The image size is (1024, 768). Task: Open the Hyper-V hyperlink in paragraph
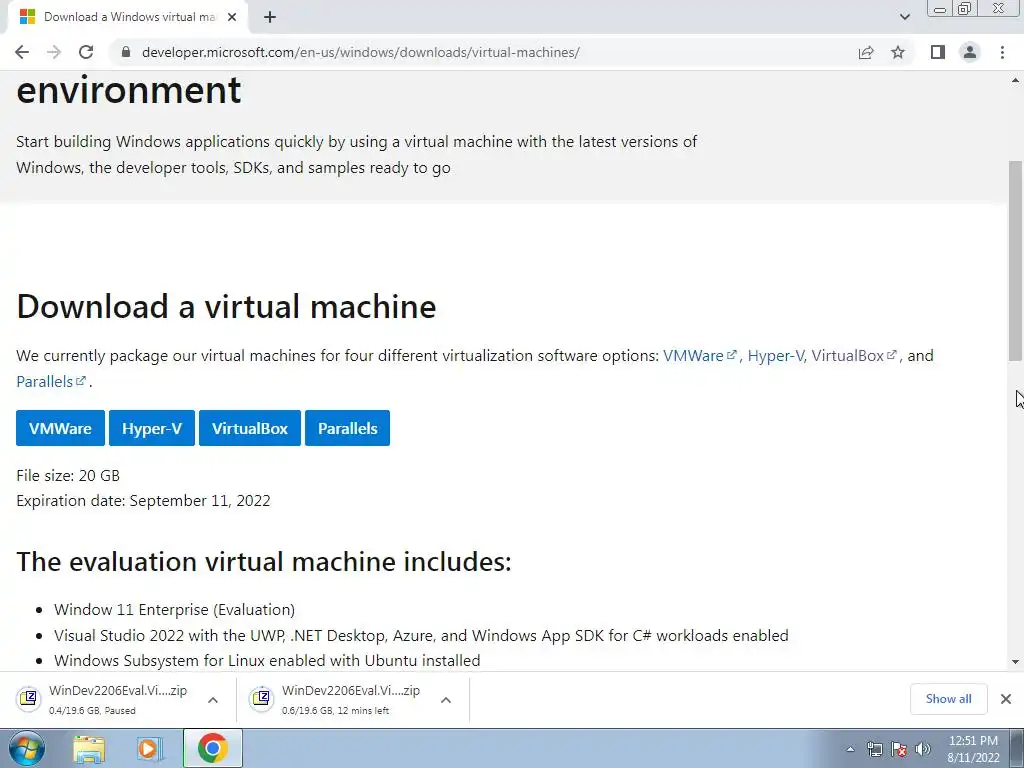(776, 356)
